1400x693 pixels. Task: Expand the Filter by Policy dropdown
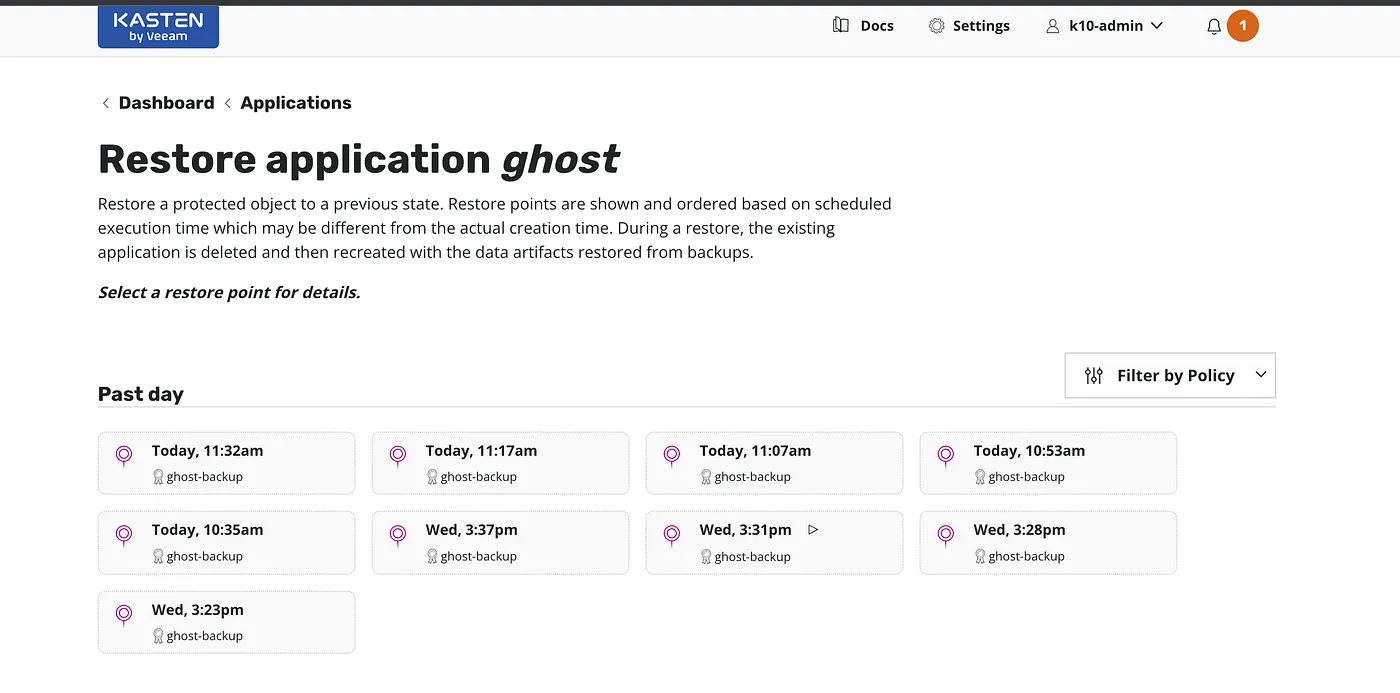tap(1260, 375)
